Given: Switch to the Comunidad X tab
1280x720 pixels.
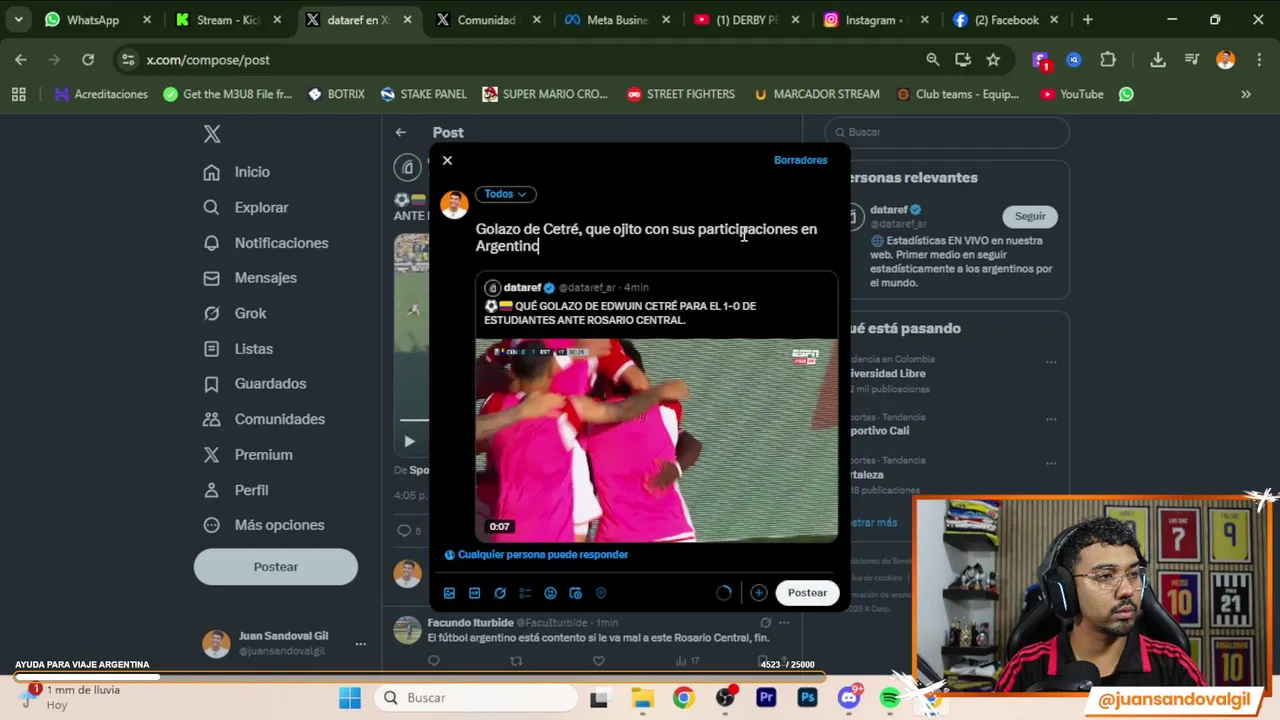Looking at the screenshot, I should tap(489, 20).
